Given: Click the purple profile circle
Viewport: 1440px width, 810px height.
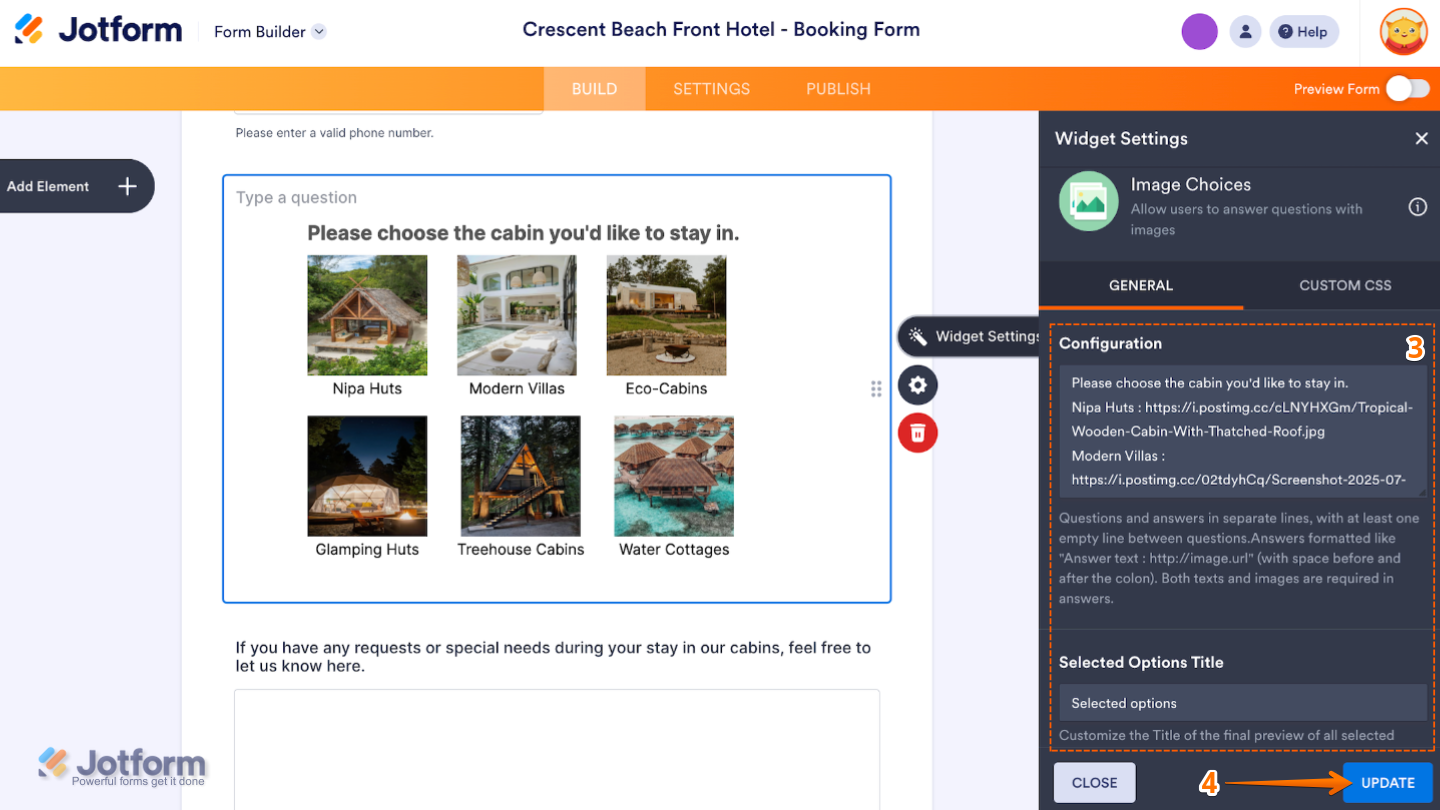Looking at the screenshot, I should 1199,31.
